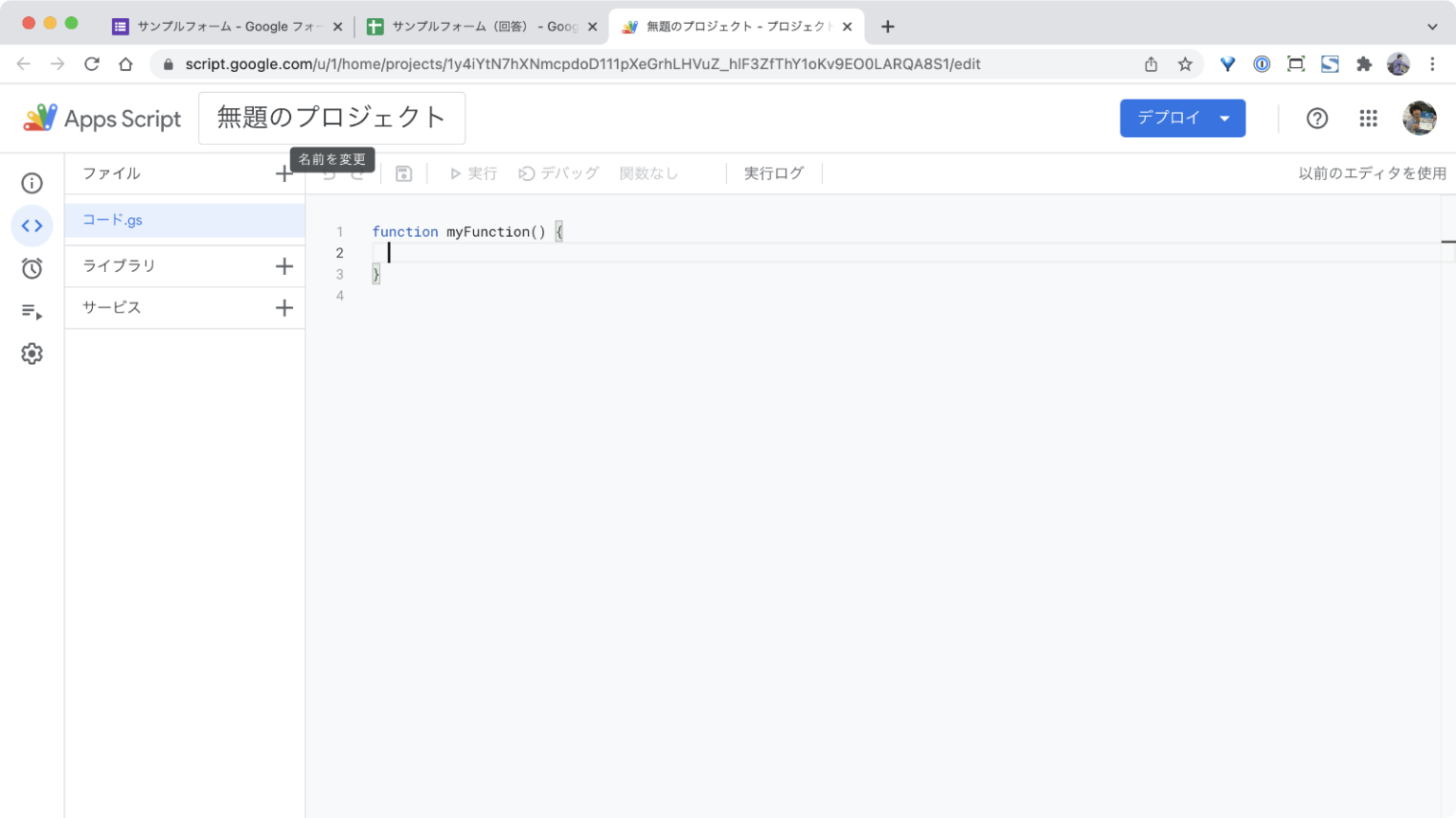The width and height of the screenshot is (1456, 818).
Task: Open the project Overview panel
Action: coord(31,183)
